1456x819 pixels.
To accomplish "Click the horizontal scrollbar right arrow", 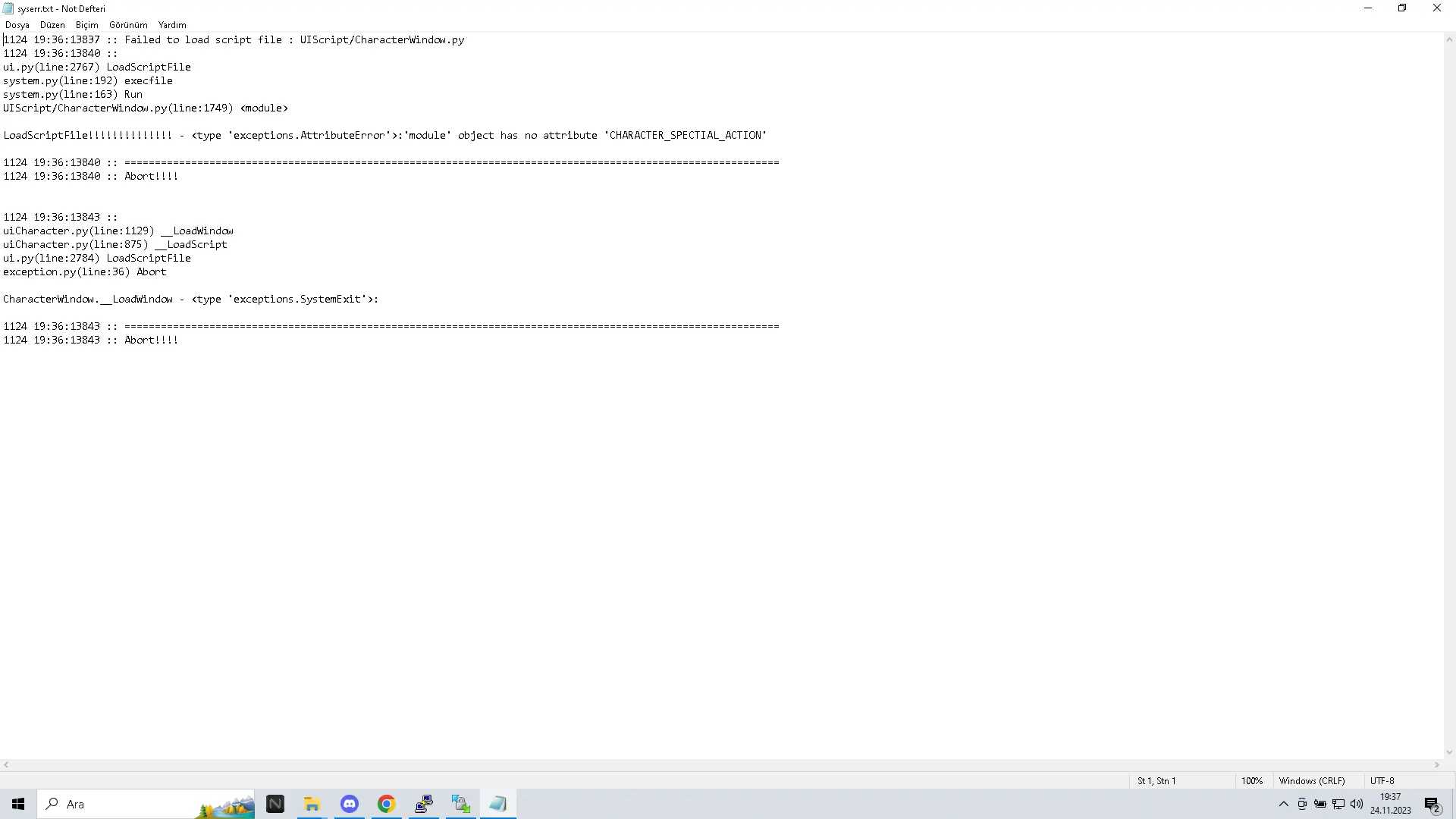I will 1437,765.
